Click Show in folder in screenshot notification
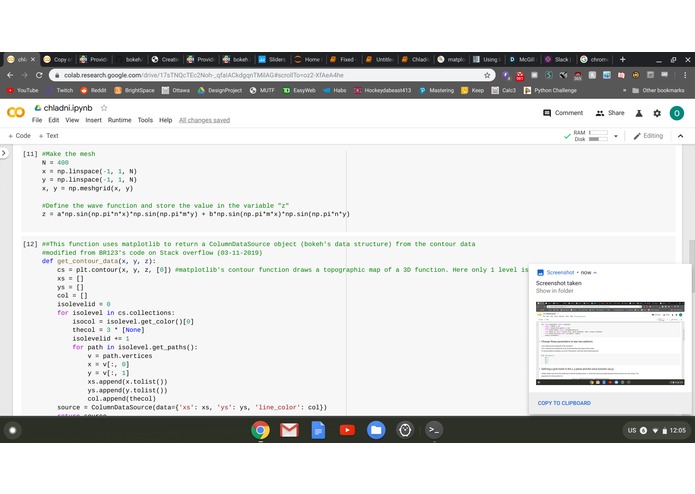The width and height of the screenshot is (695, 494). click(554, 291)
